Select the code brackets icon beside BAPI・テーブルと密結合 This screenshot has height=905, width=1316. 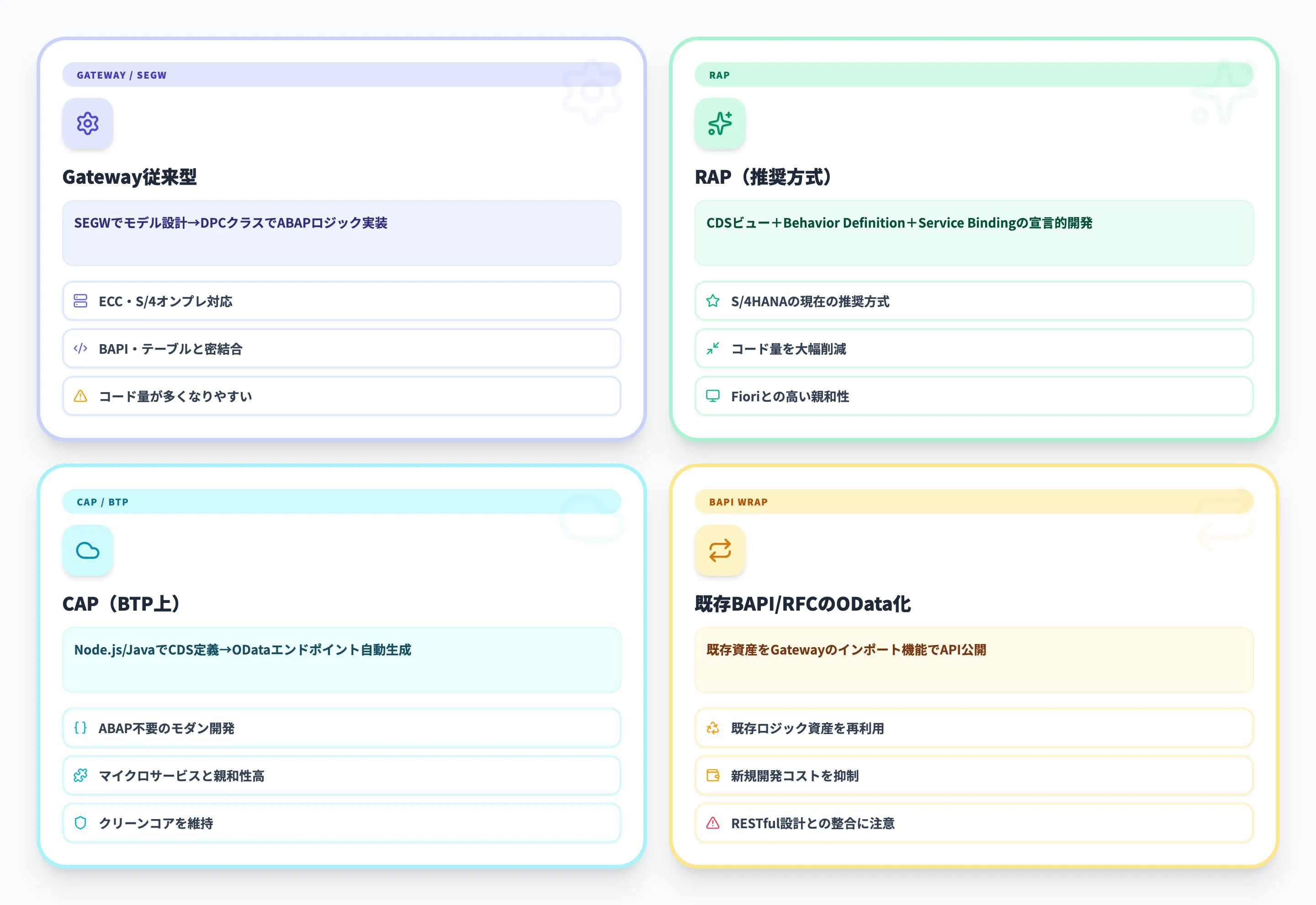(80, 349)
